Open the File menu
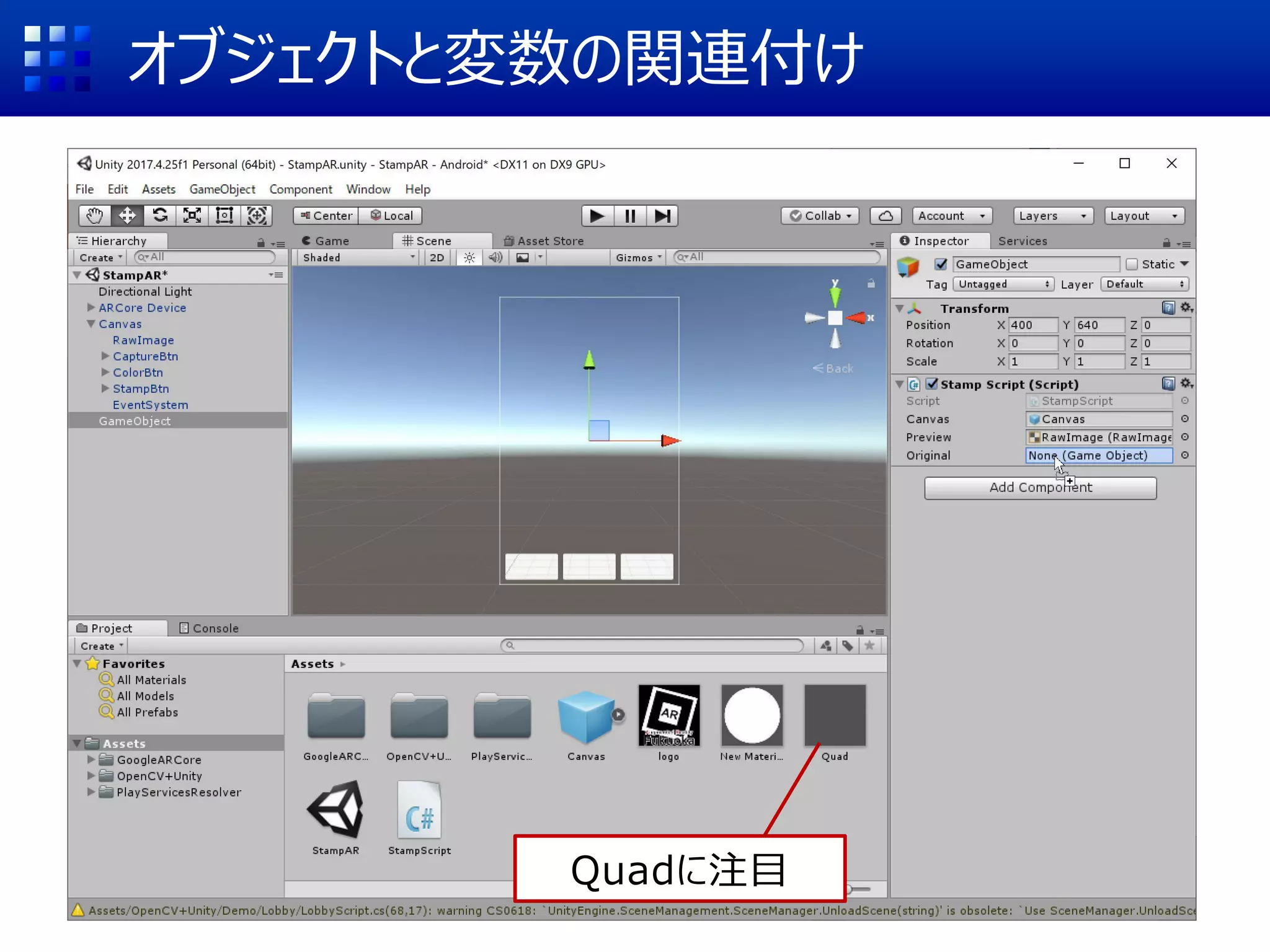This screenshot has height=952, width=1270. pos(84,189)
